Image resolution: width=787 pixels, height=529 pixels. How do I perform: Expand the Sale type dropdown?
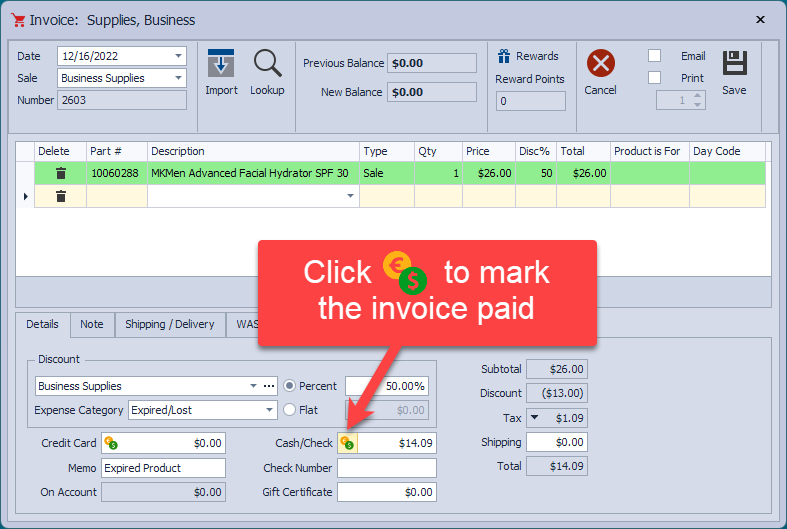click(x=178, y=78)
